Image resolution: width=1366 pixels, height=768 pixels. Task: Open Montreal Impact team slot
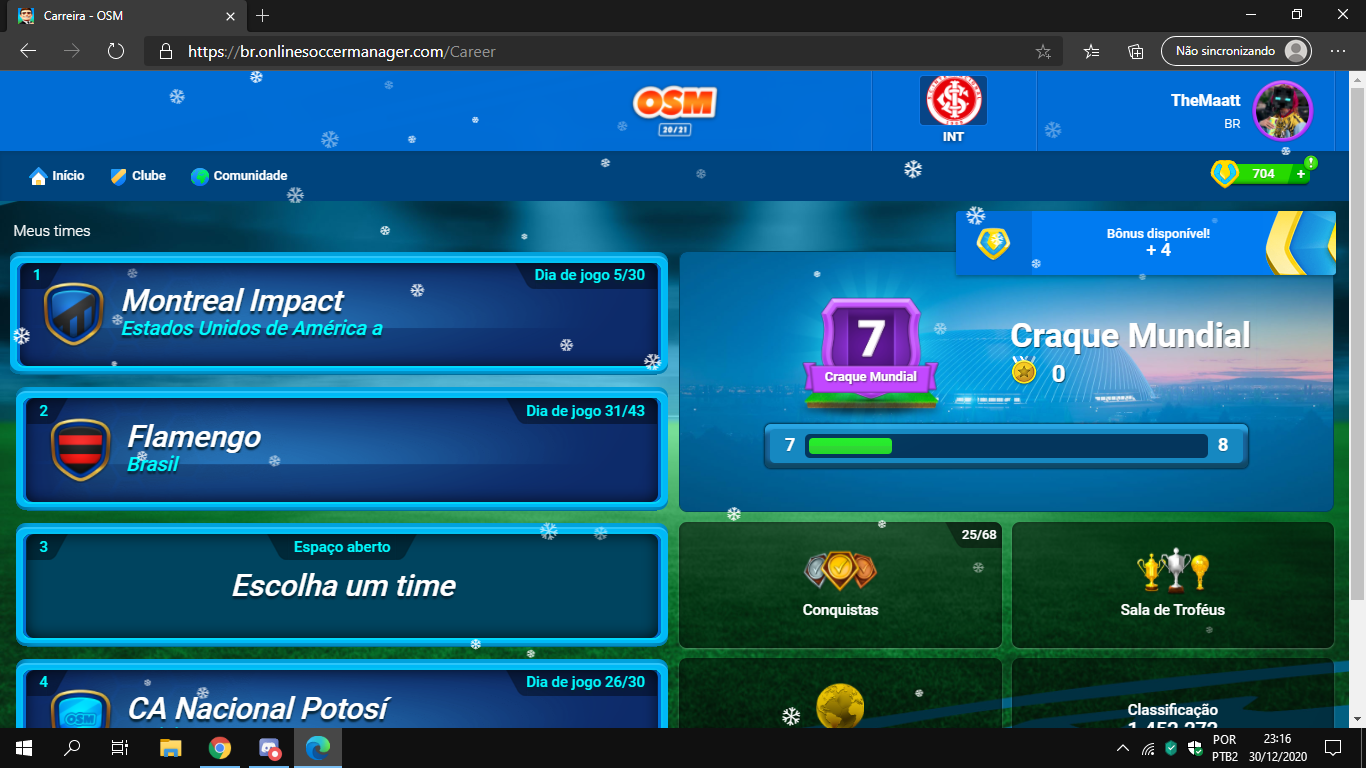[x=340, y=314]
